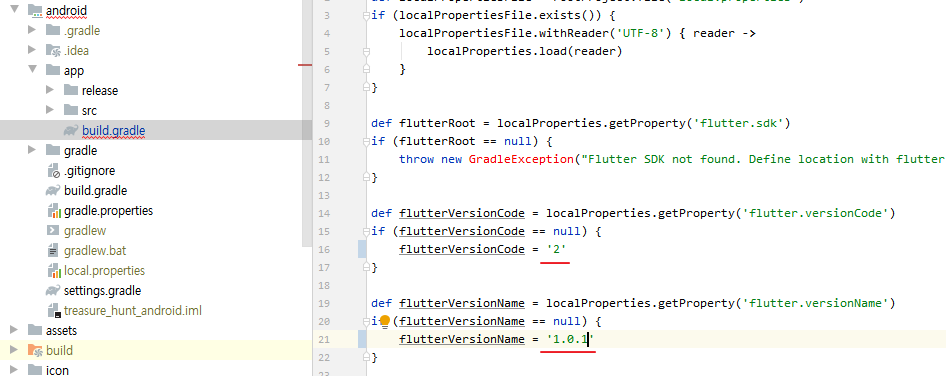
Task: Click the .idea excluded folder icon
Action: (x=53, y=51)
